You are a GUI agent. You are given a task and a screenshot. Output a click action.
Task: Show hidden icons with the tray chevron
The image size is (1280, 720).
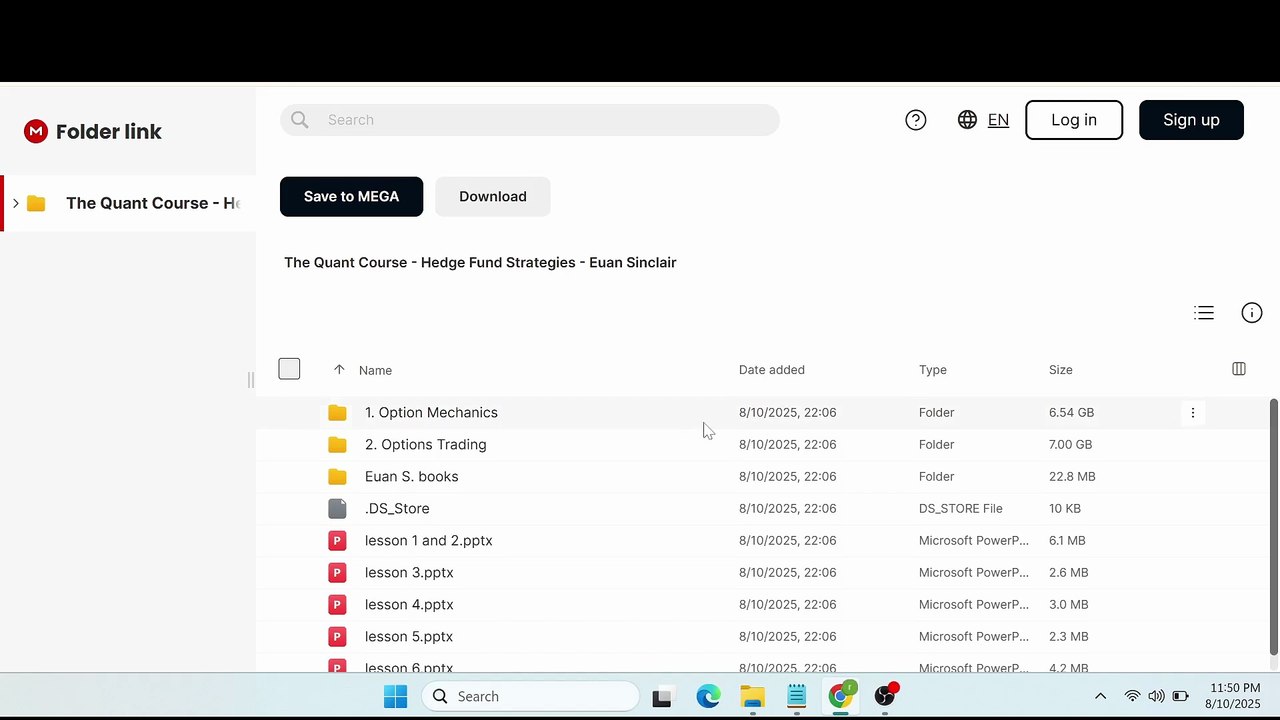tap(1100, 696)
